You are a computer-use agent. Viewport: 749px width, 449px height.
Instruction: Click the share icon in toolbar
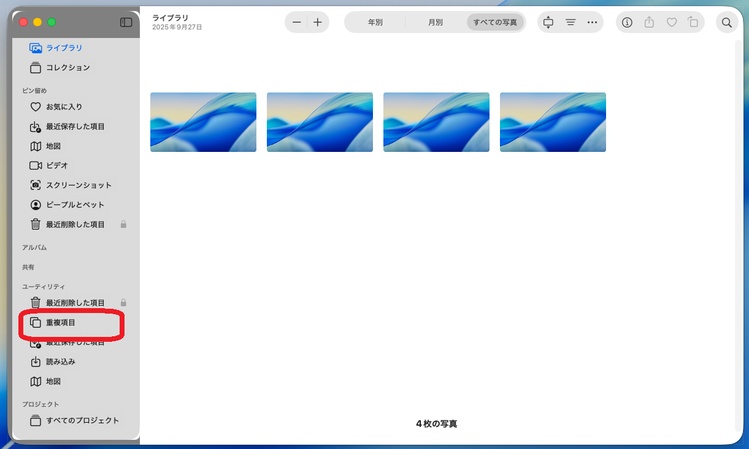click(649, 22)
